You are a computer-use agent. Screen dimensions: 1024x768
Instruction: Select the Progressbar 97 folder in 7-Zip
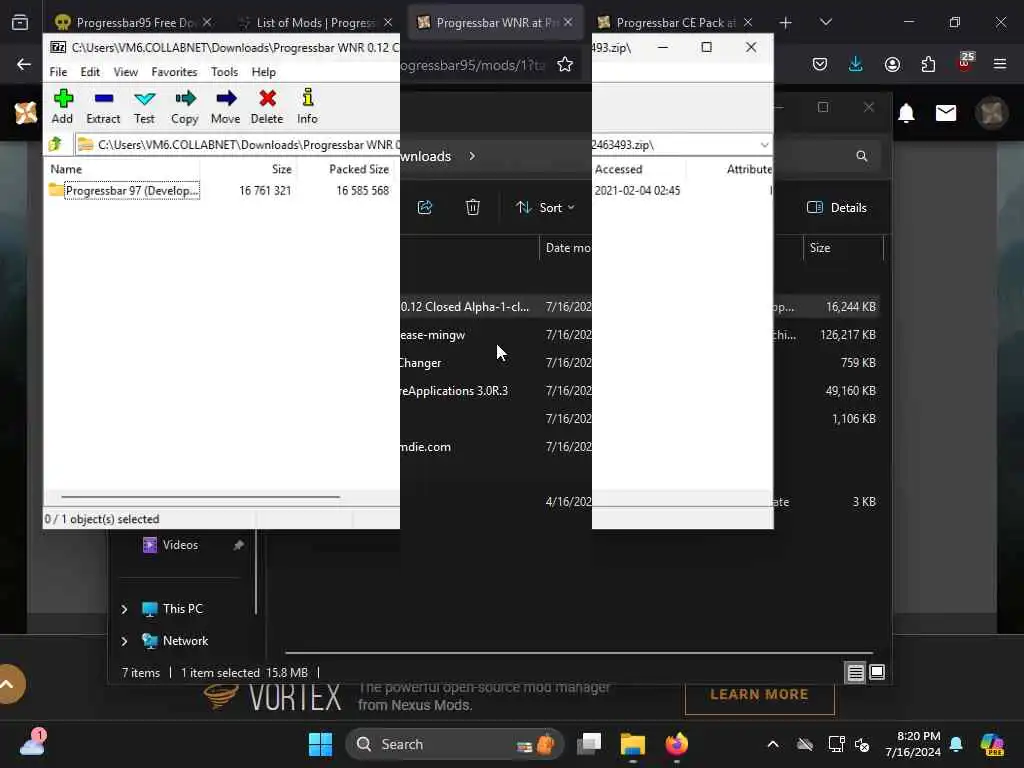coord(124,190)
